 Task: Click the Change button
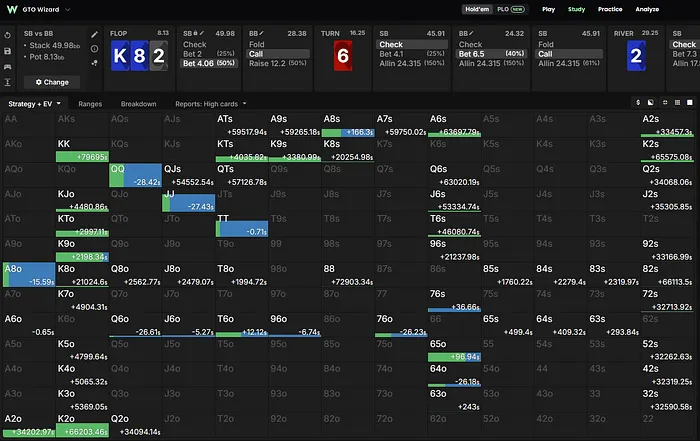click(x=52, y=82)
